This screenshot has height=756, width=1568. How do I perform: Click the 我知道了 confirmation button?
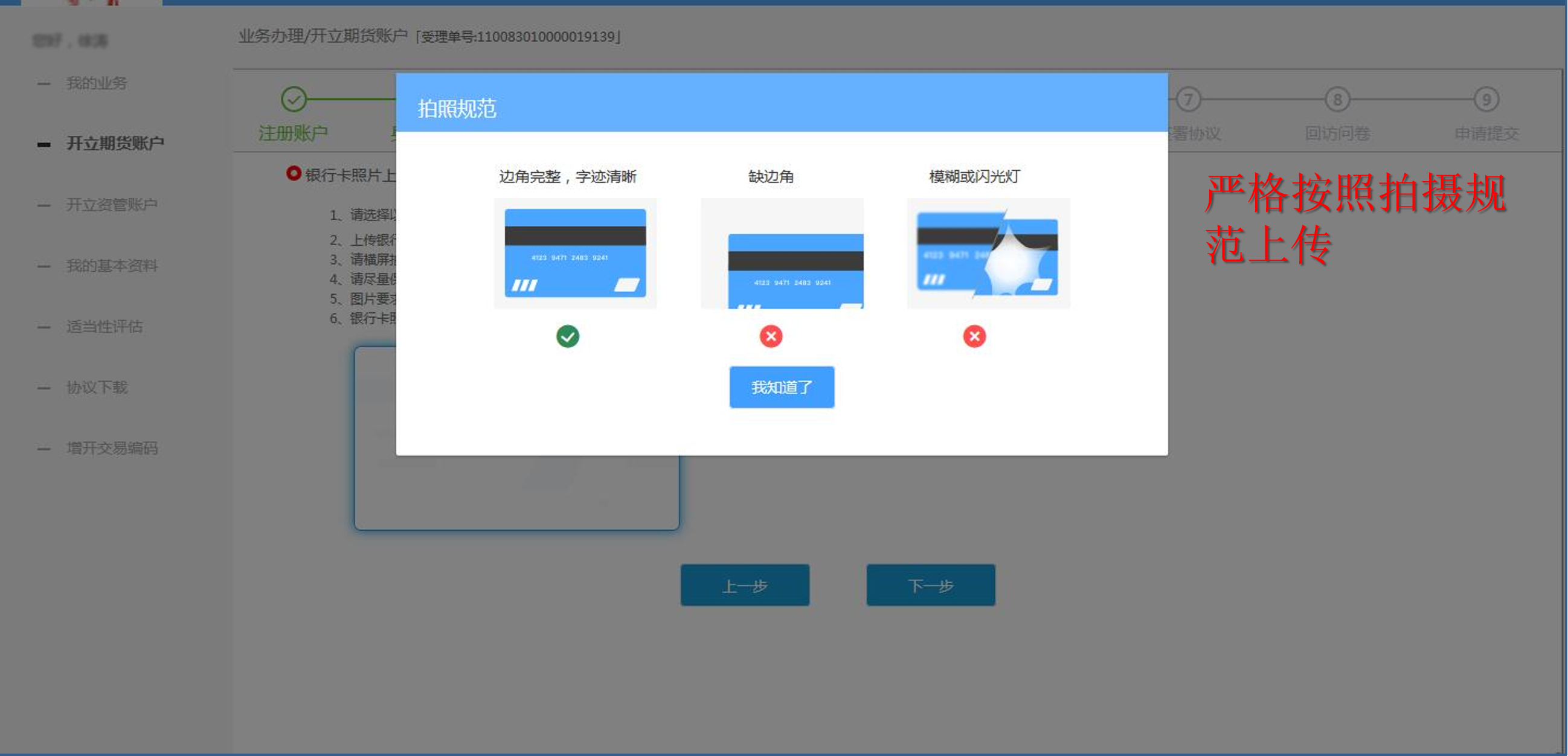click(782, 387)
